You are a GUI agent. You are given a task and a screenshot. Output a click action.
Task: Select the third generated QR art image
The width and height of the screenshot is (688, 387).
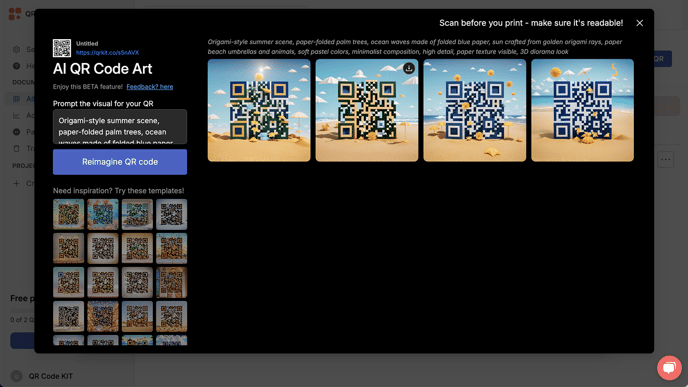tap(475, 110)
